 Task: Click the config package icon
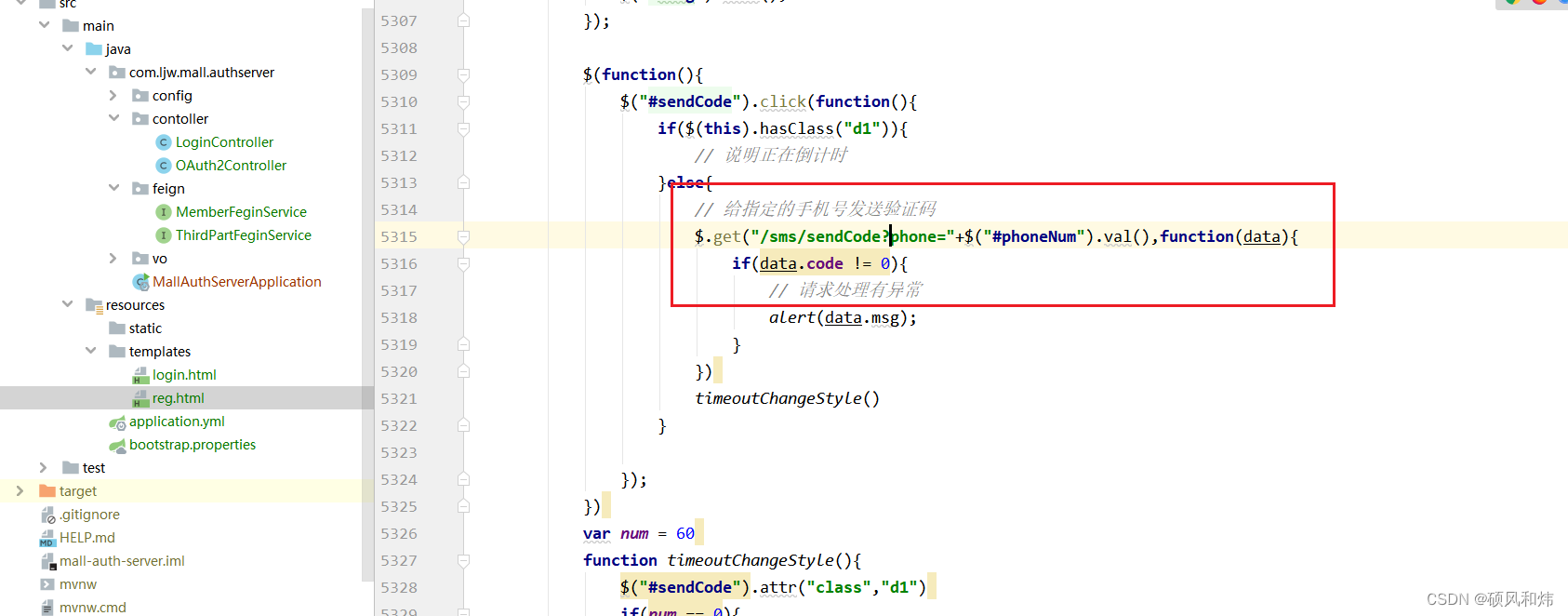(x=140, y=95)
